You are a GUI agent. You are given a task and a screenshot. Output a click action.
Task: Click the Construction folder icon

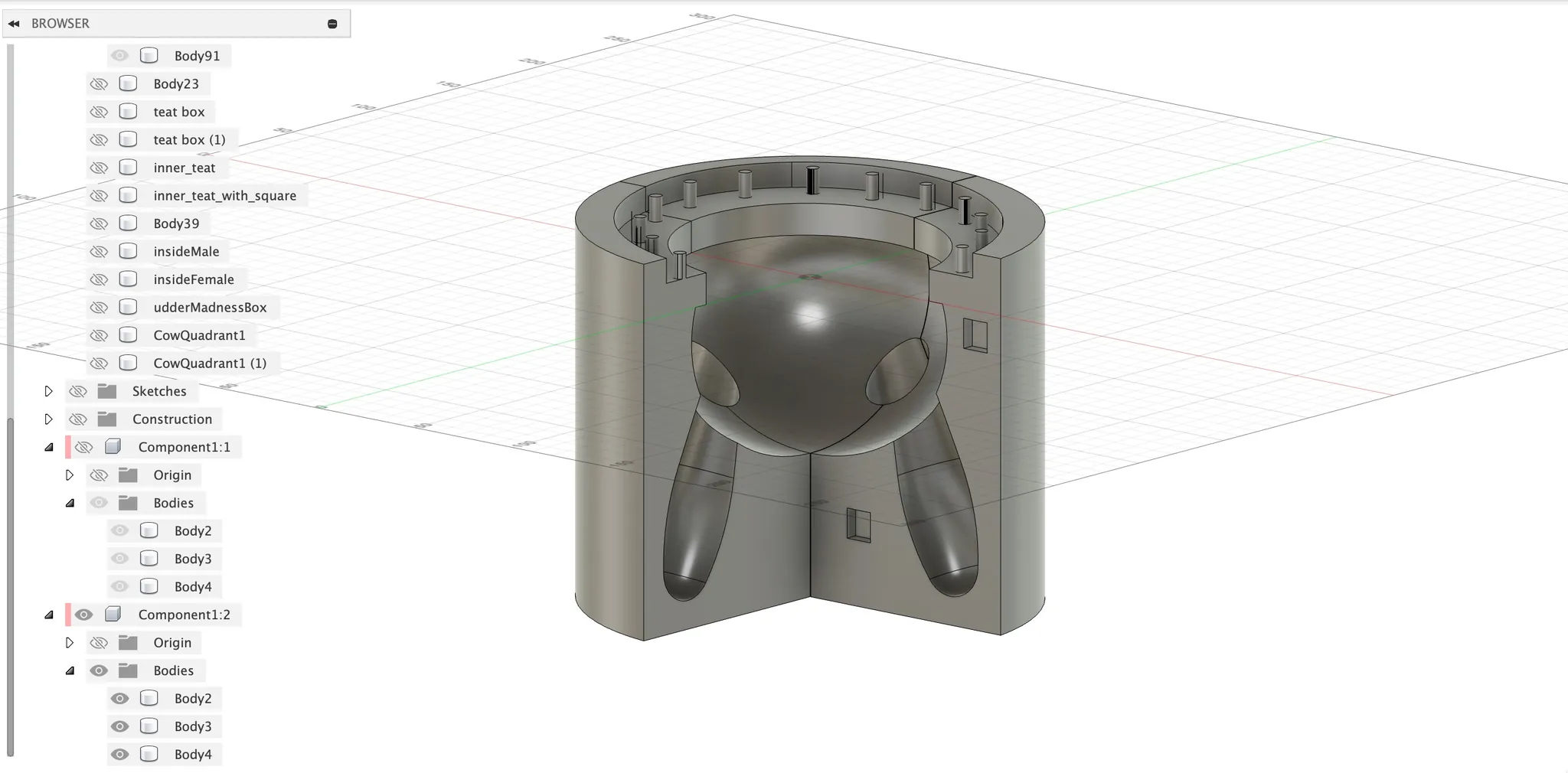tap(107, 419)
